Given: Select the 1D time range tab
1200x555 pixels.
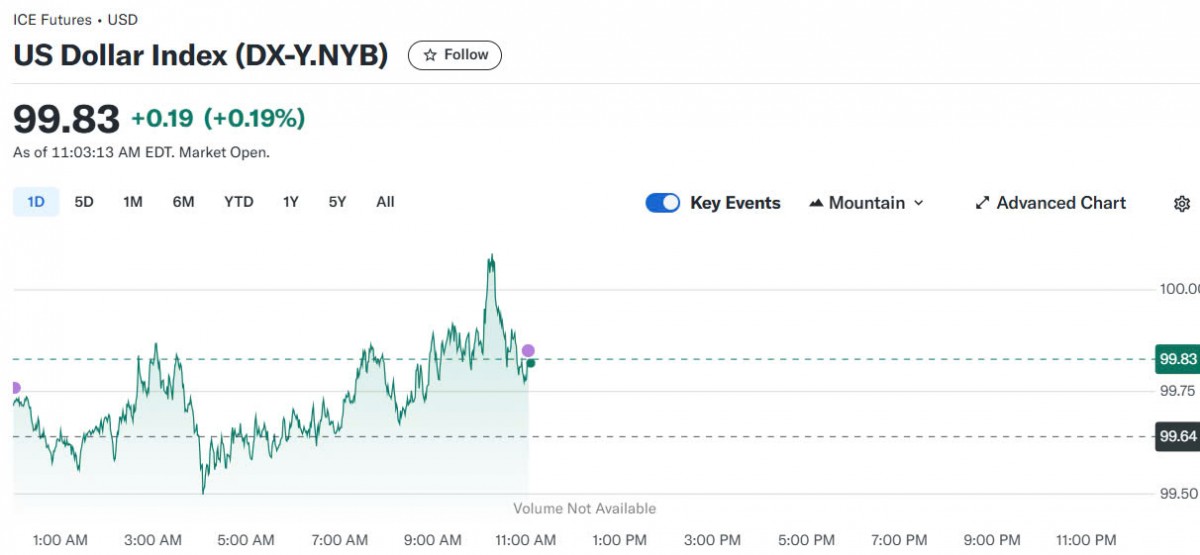Looking at the screenshot, I should tap(36, 202).
